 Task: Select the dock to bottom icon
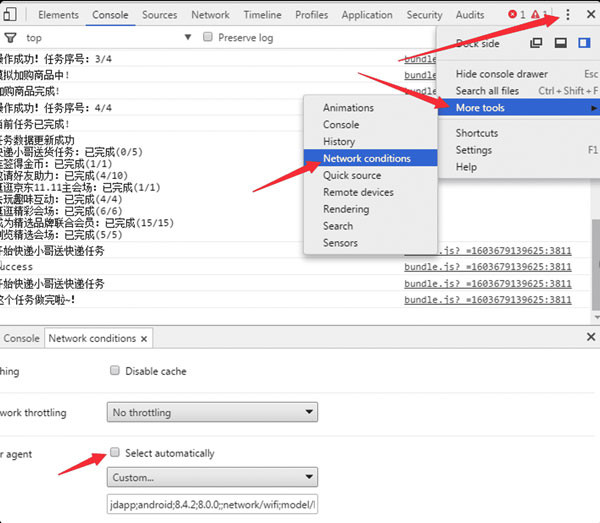pos(561,43)
